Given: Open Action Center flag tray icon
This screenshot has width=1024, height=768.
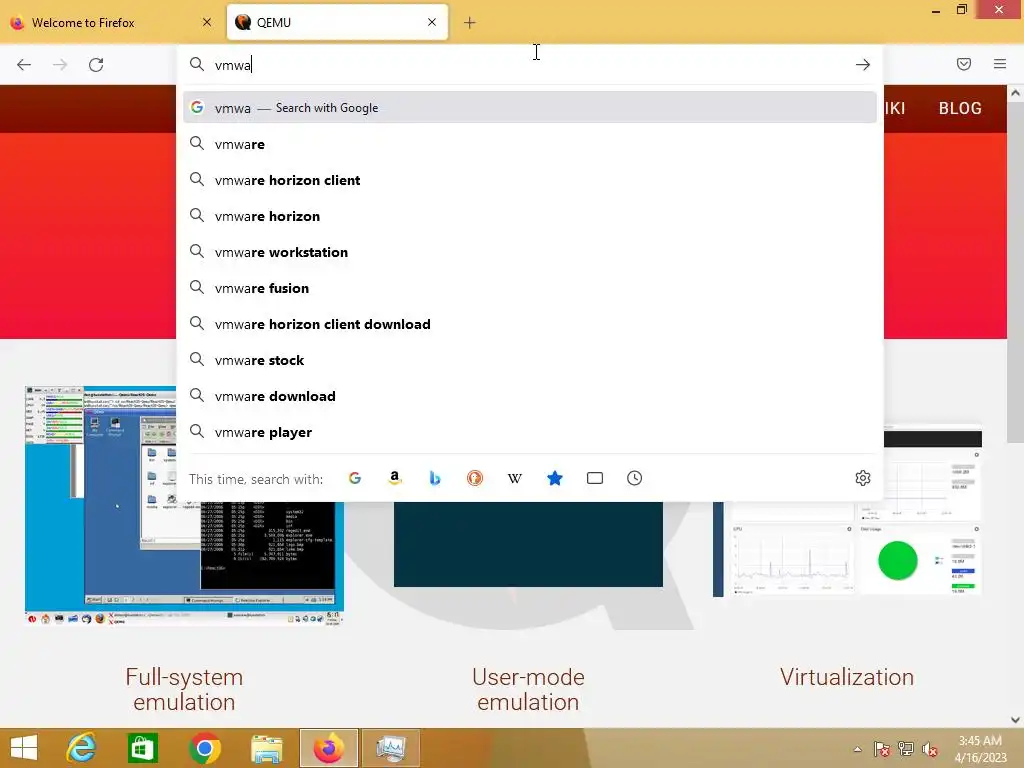Looking at the screenshot, I should pos(881,749).
